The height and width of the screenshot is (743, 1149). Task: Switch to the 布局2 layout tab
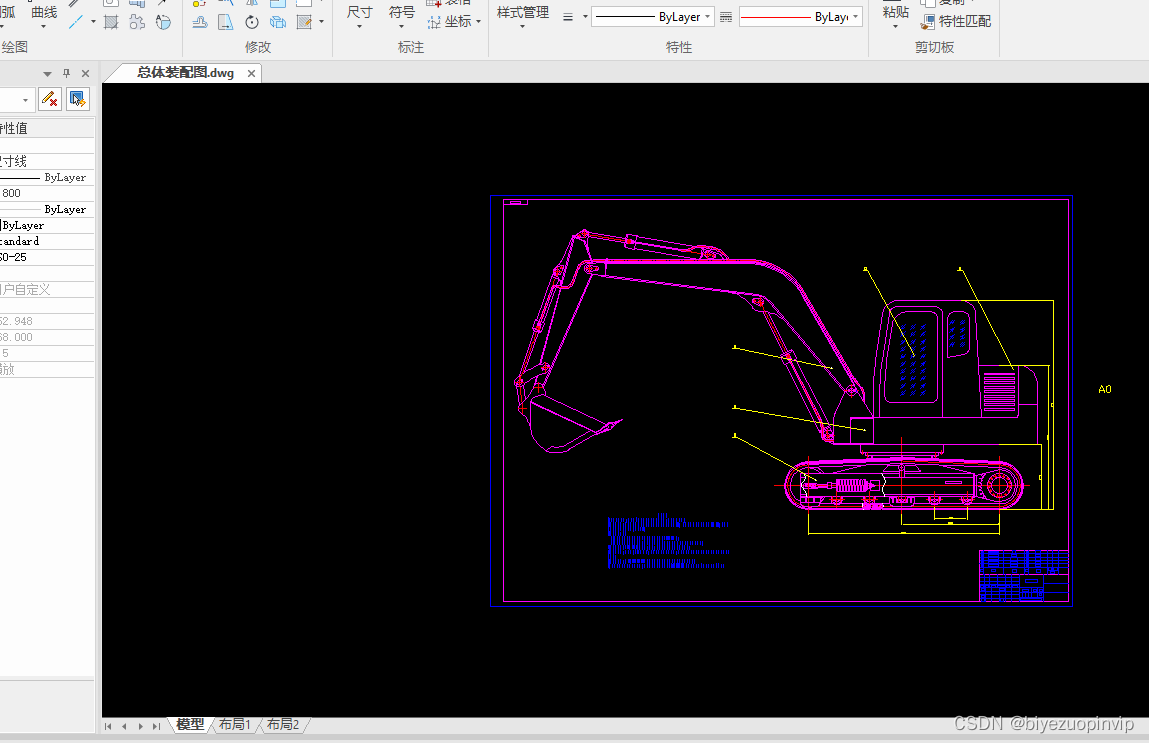(283, 725)
